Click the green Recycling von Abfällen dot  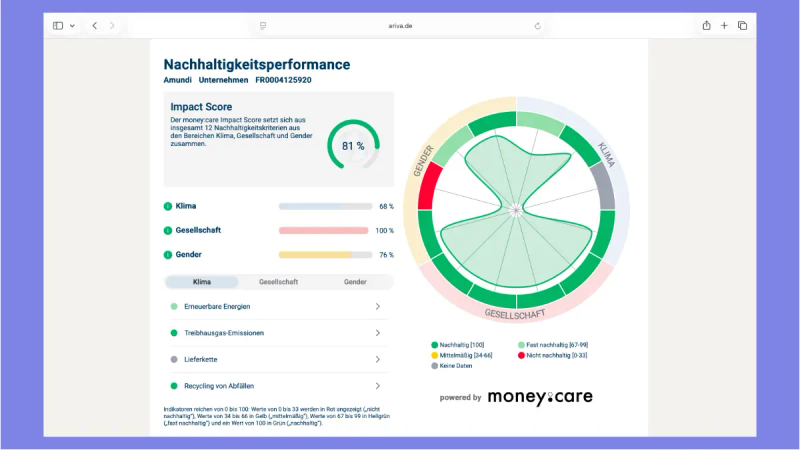(174, 386)
